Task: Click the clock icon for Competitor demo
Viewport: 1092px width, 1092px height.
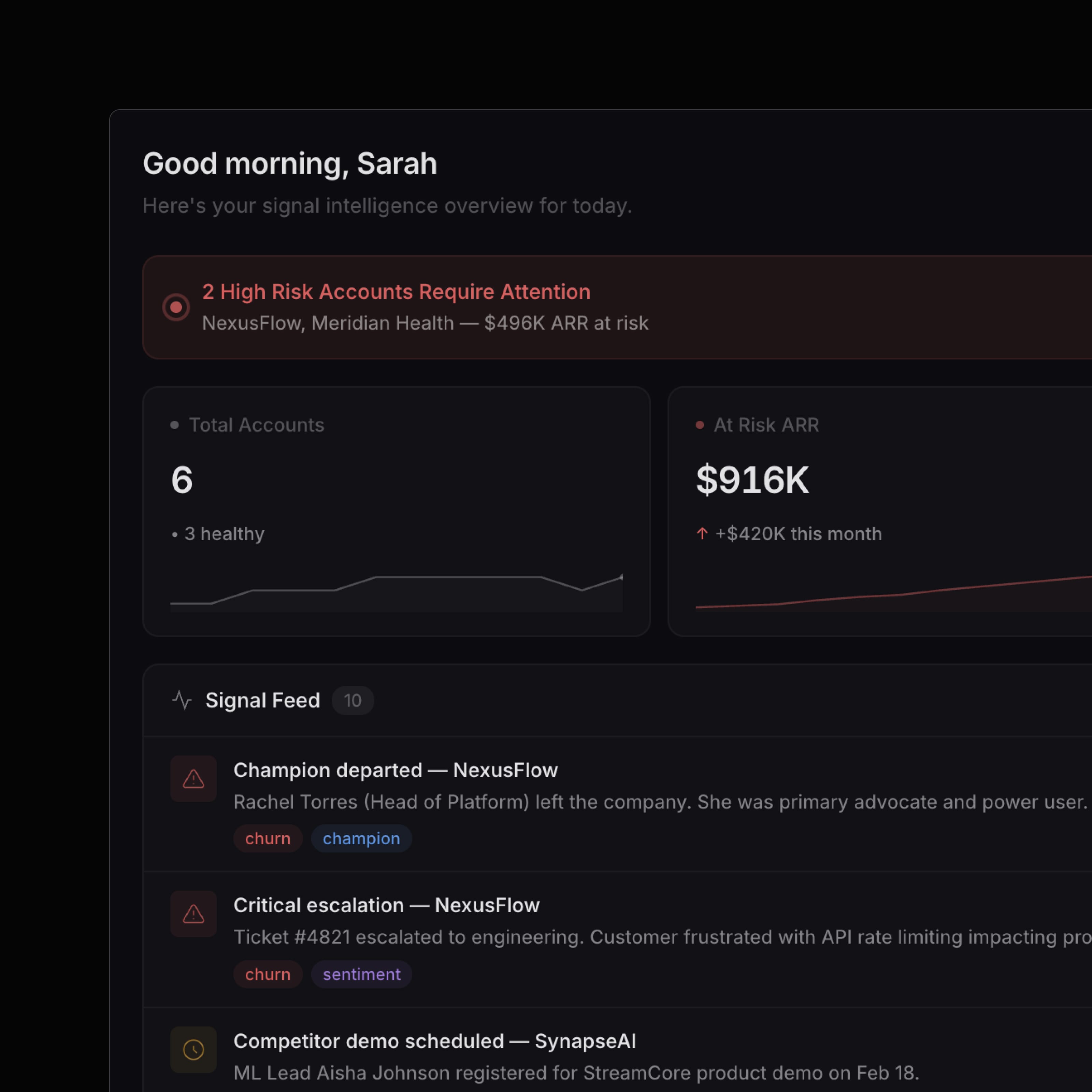Action: [x=193, y=1050]
